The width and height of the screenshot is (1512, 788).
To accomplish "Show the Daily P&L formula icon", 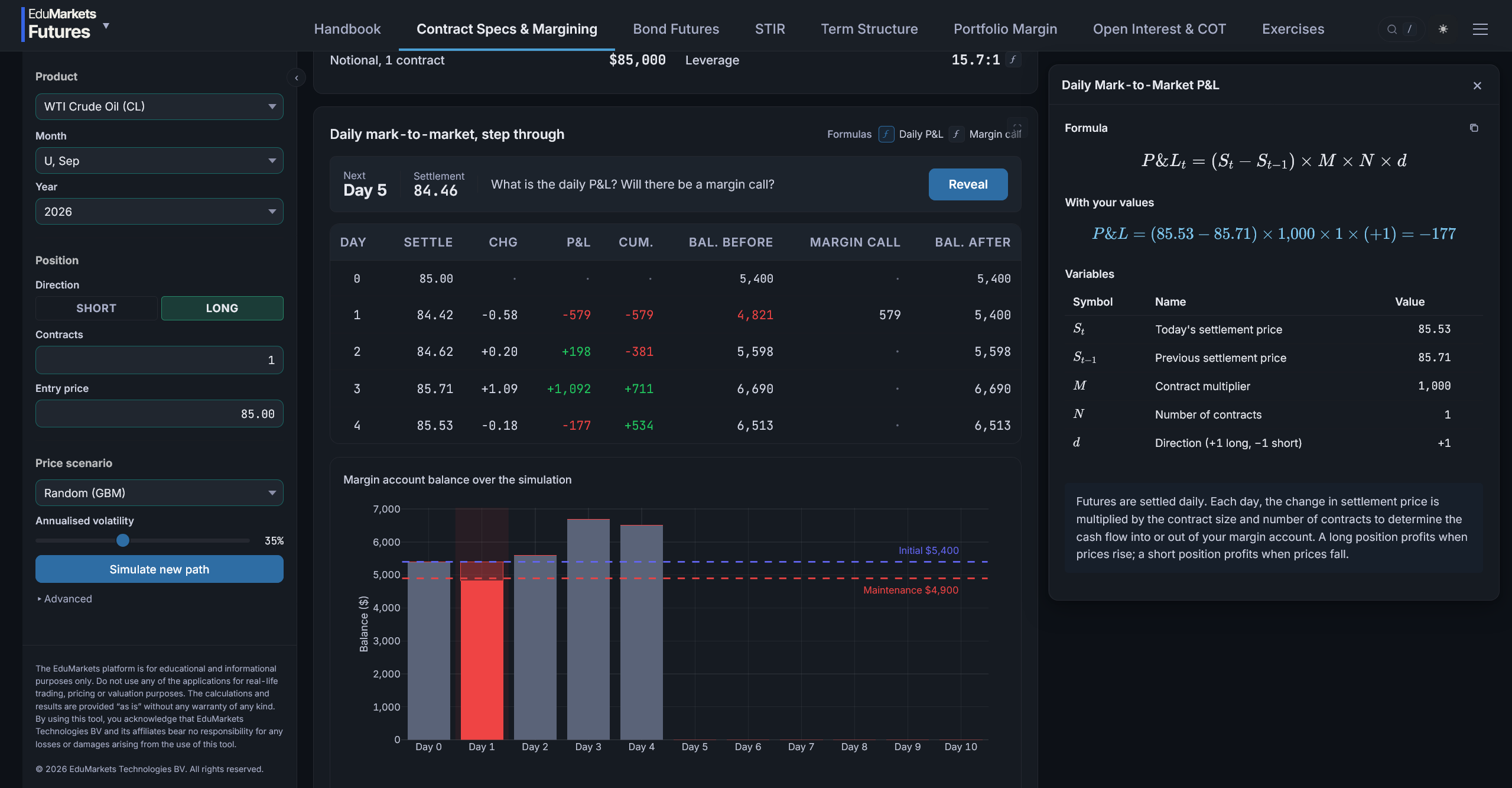I will pos(886,134).
